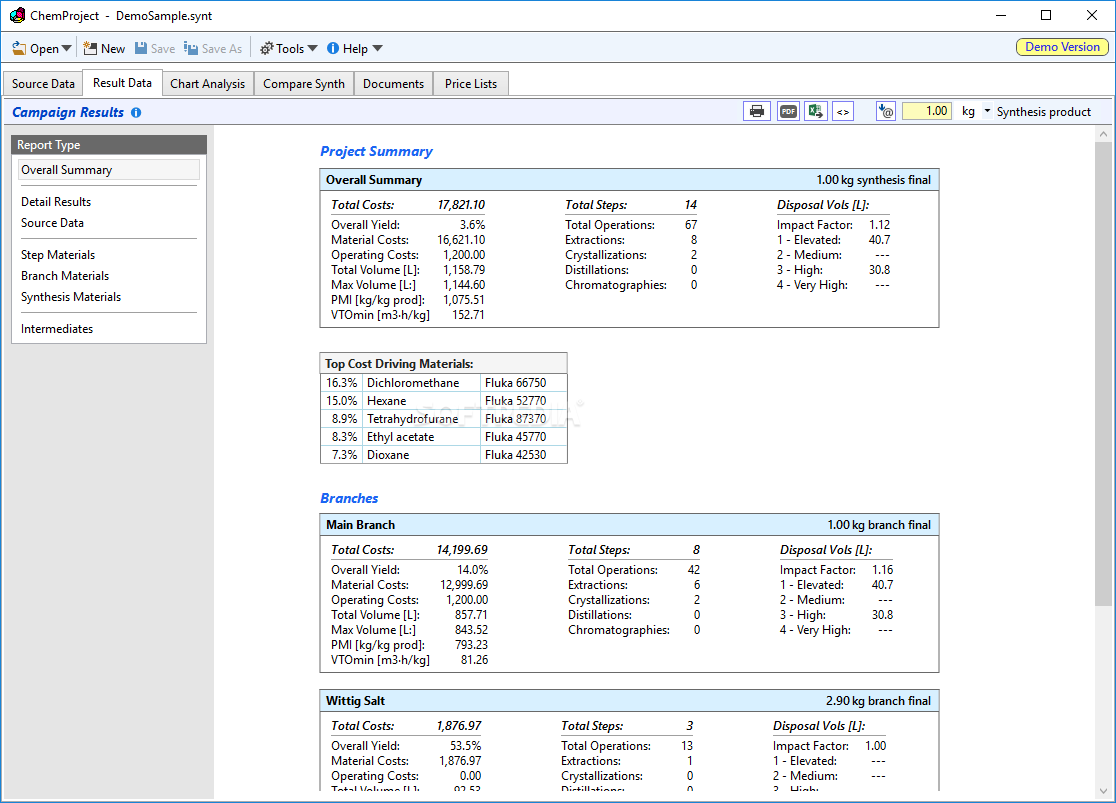Click the Tetrahydrofurane material row

(x=443, y=419)
